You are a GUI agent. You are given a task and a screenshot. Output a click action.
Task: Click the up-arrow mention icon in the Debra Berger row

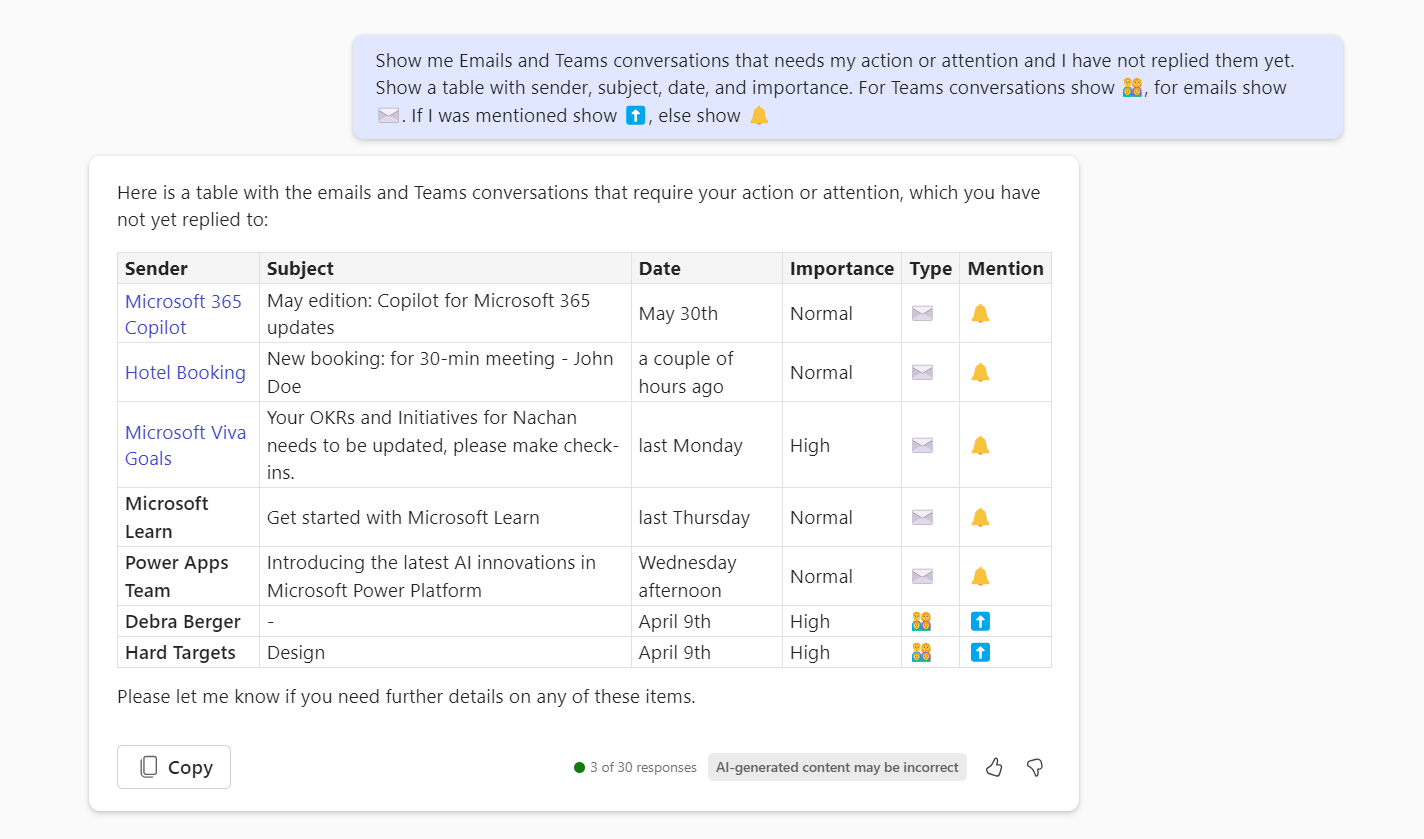click(980, 622)
